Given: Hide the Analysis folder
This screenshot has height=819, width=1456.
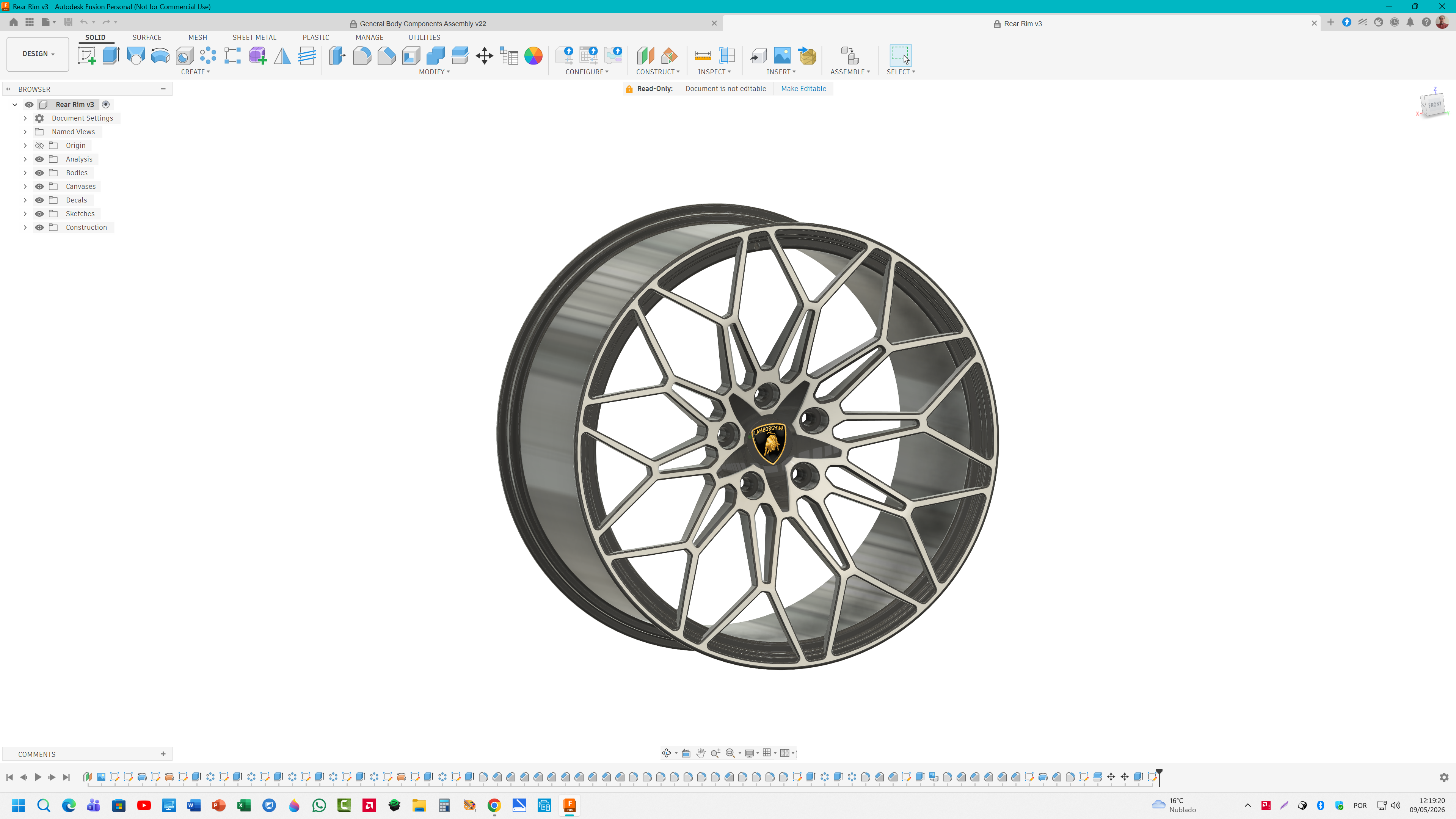Looking at the screenshot, I should [x=39, y=159].
